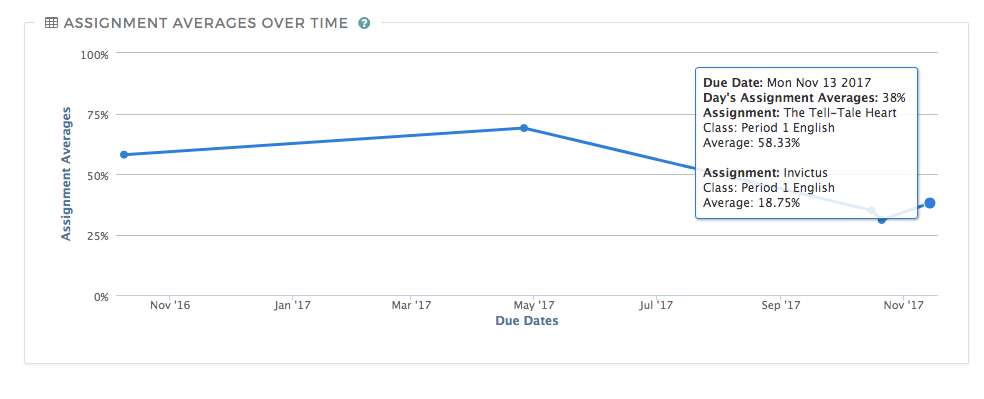Click the Sep '17 x-axis label
Viewport: 984px width, 399px height.
779,305
